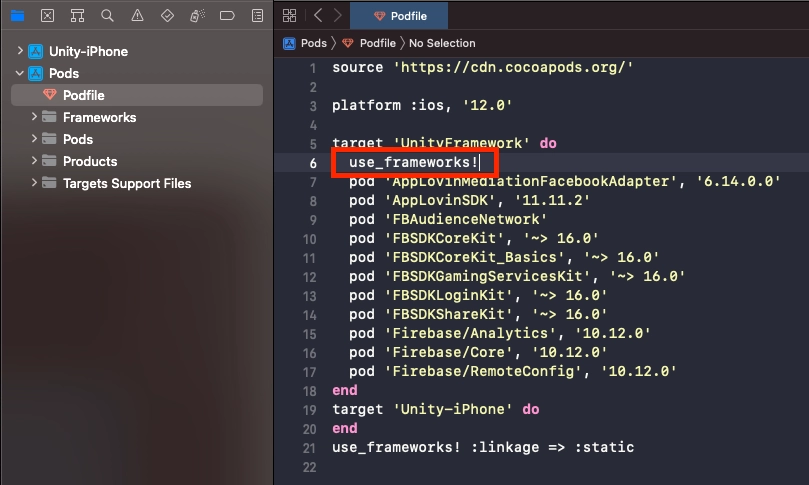Click the Firebase/Core pod line
This screenshot has width=809, height=485.
click(478, 352)
